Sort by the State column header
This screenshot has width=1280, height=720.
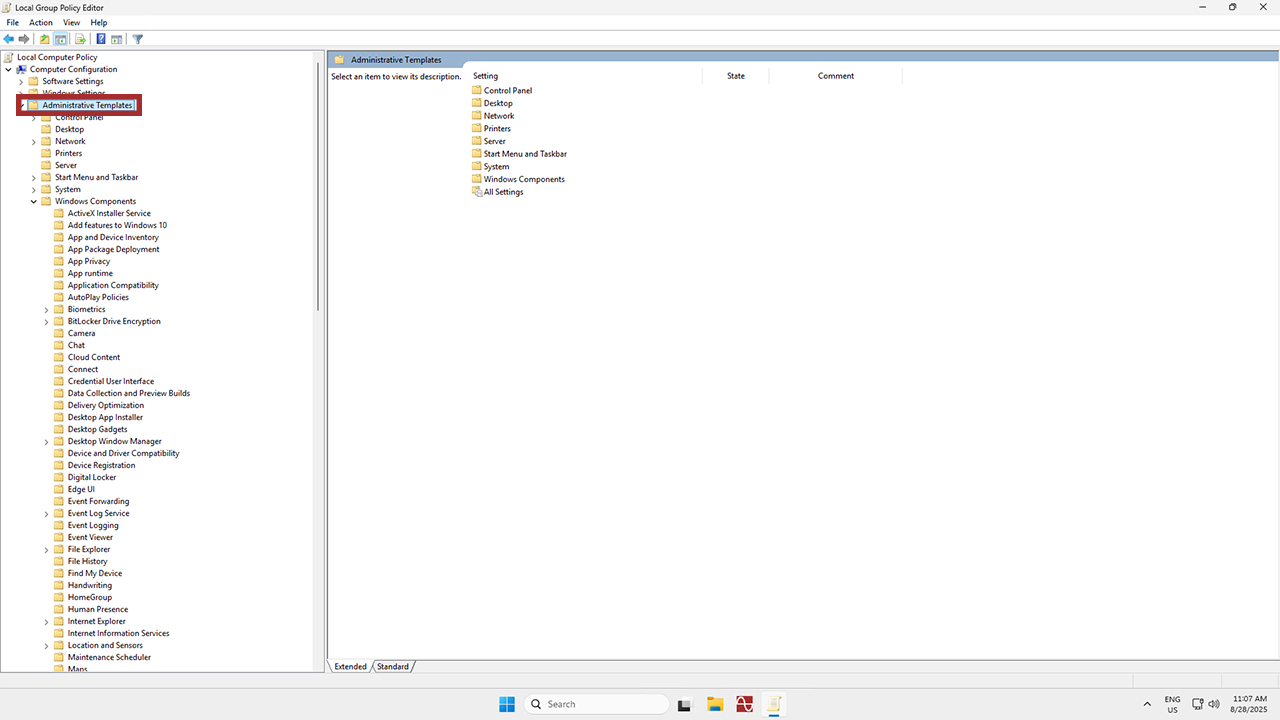(736, 76)
